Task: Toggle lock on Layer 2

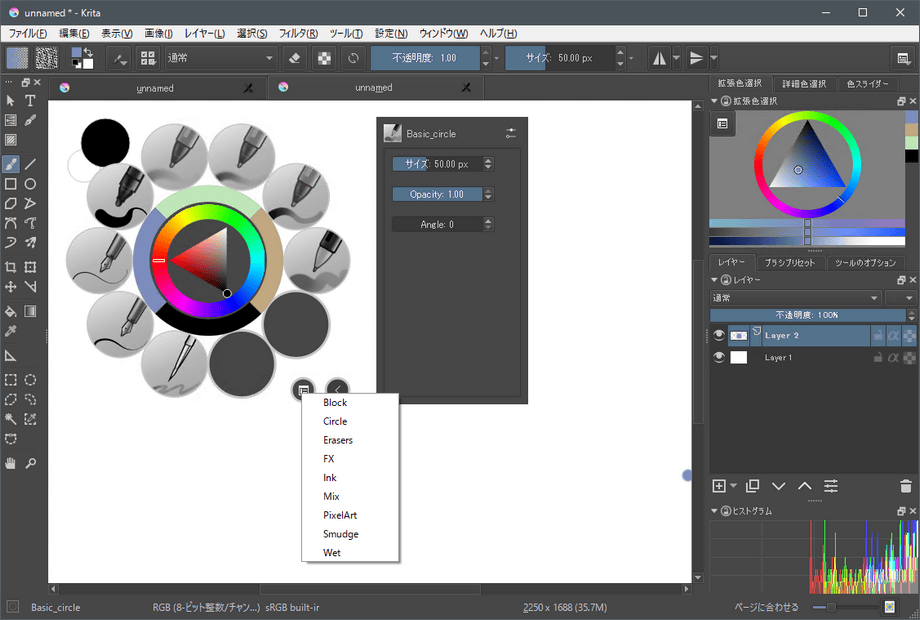Action: point(878,336)
